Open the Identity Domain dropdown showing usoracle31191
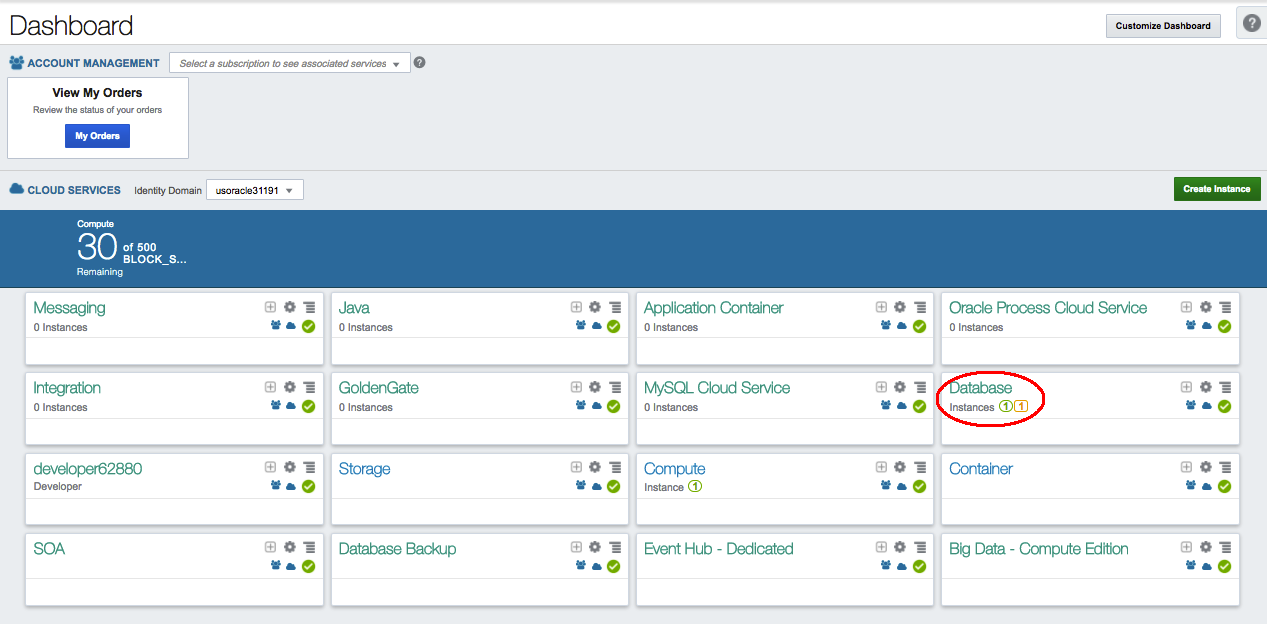 (255, 189)
